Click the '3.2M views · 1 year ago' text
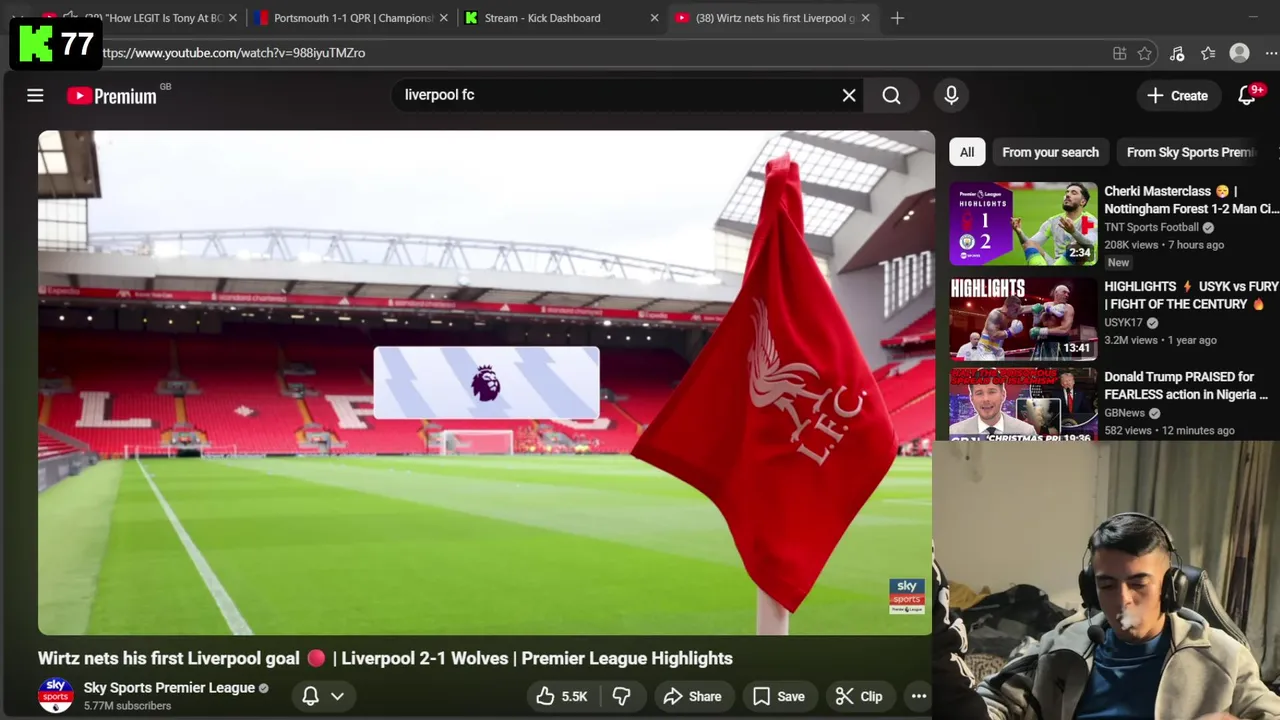 point(1160,340)
